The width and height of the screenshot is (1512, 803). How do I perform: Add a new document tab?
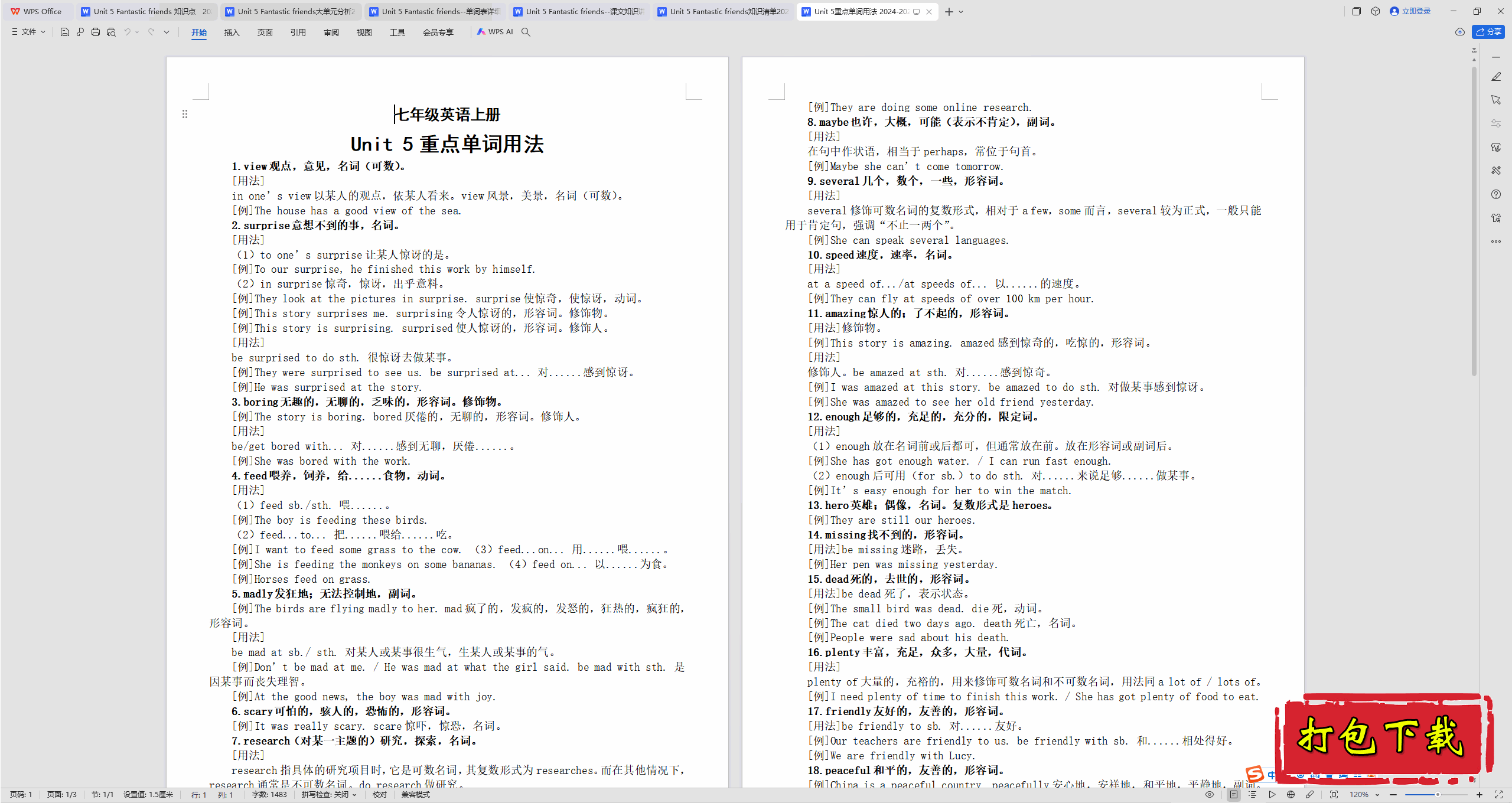click(949, 12)
